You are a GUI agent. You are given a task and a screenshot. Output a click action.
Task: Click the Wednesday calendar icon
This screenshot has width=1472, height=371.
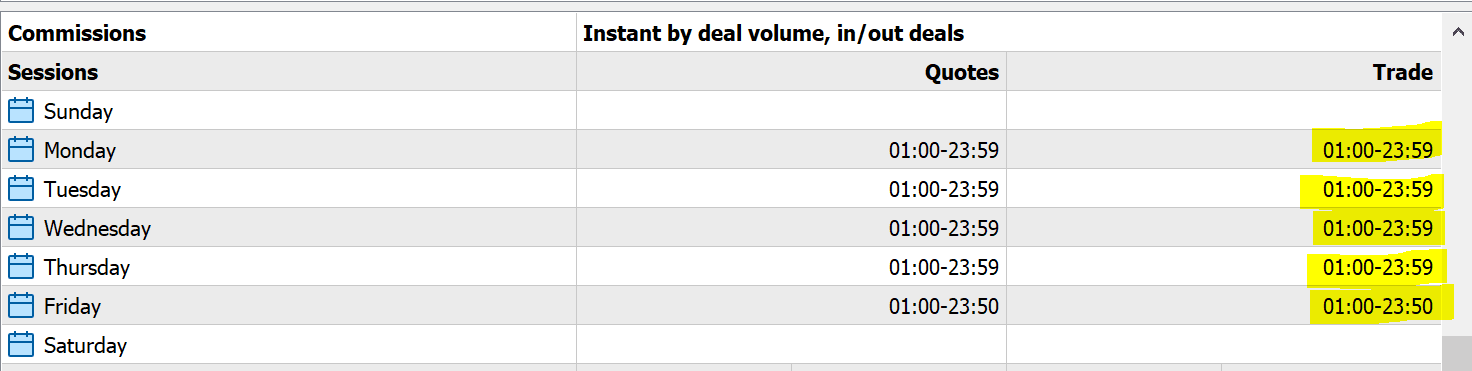21,228
